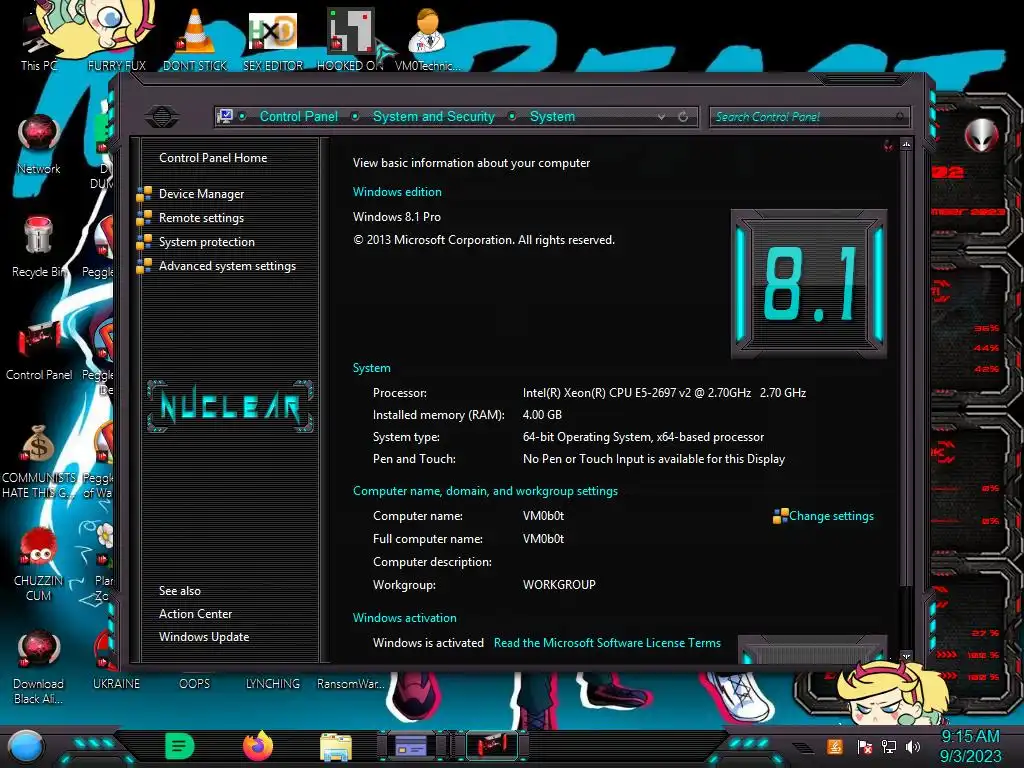
Task: Select the VM0Technic... desktop icon
Action: pos(428,40)
